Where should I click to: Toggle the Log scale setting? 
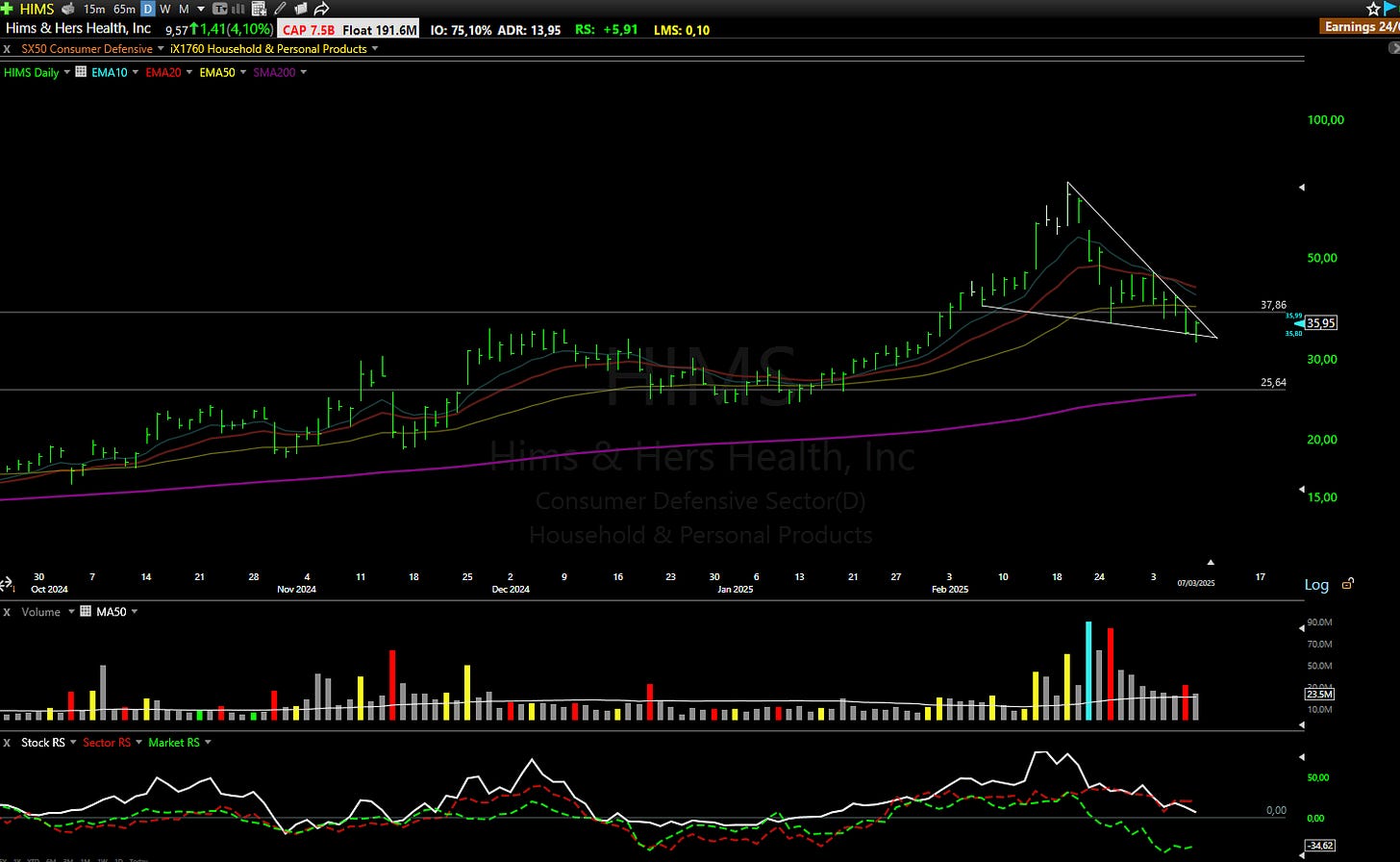(1316, 584)
